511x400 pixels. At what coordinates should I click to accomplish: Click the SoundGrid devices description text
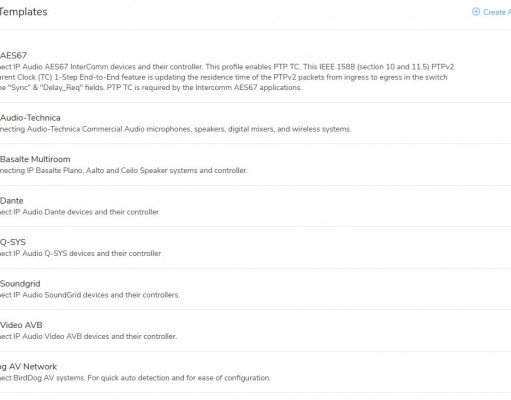point(90,295)
